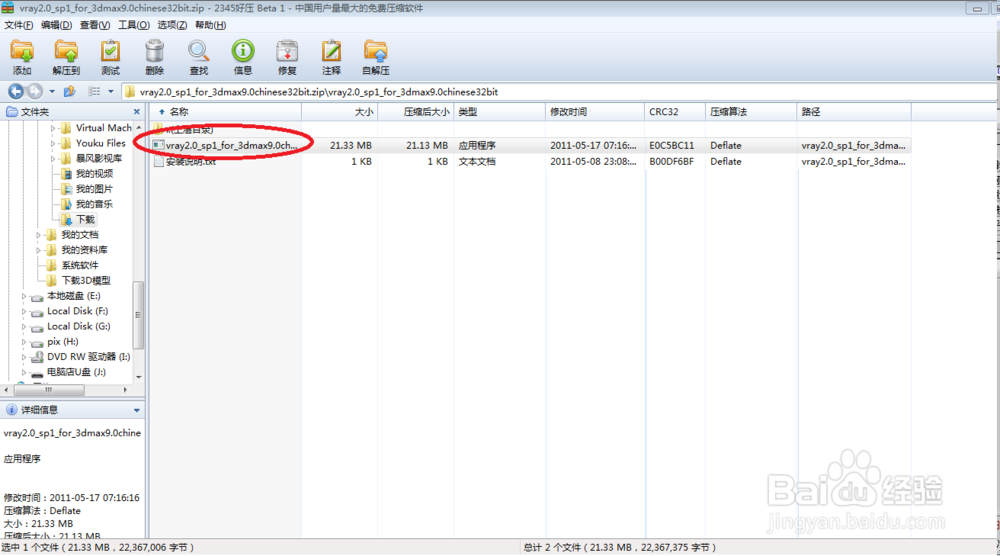Collapse the details (详细信息) panel arrow

136,410
